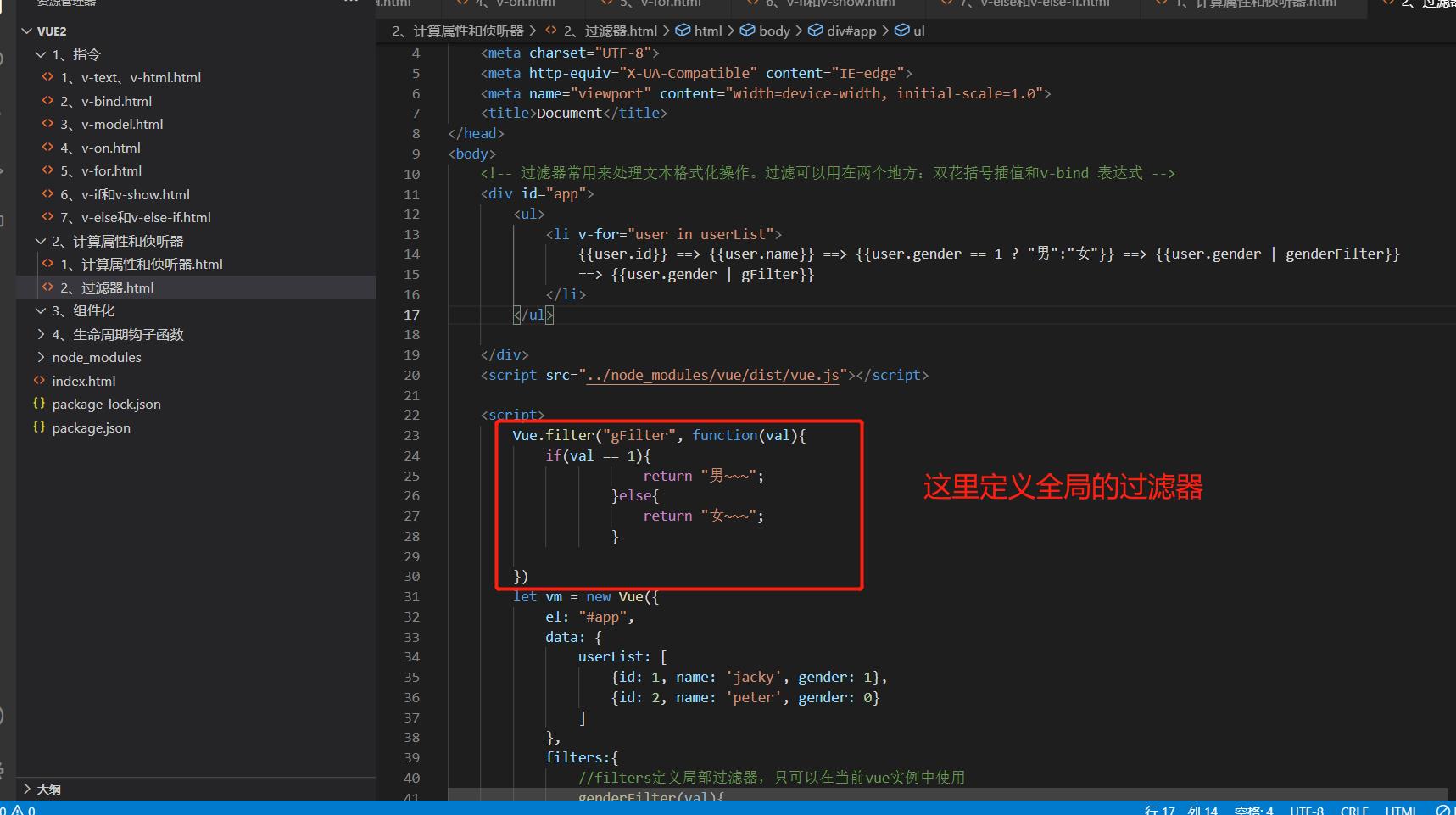Viewport: 1456px width, 815px height.
Task: Click the name: 'peter' data row
Action: 745,697
